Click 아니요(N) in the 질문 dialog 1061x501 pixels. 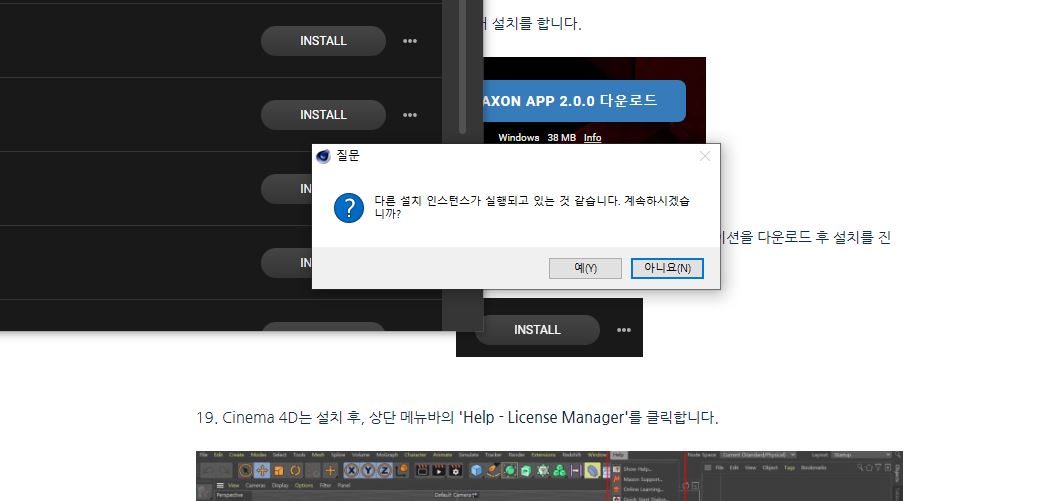(667, 268)
